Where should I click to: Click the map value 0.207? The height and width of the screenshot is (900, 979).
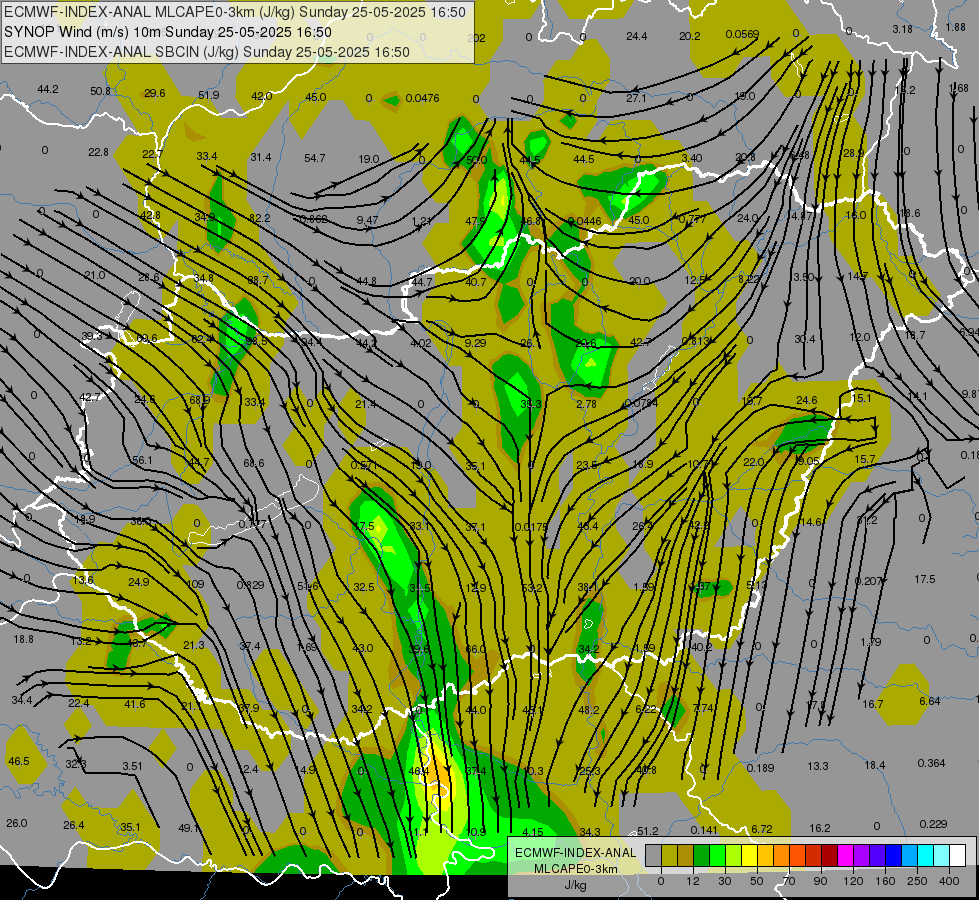pos(868,581)
